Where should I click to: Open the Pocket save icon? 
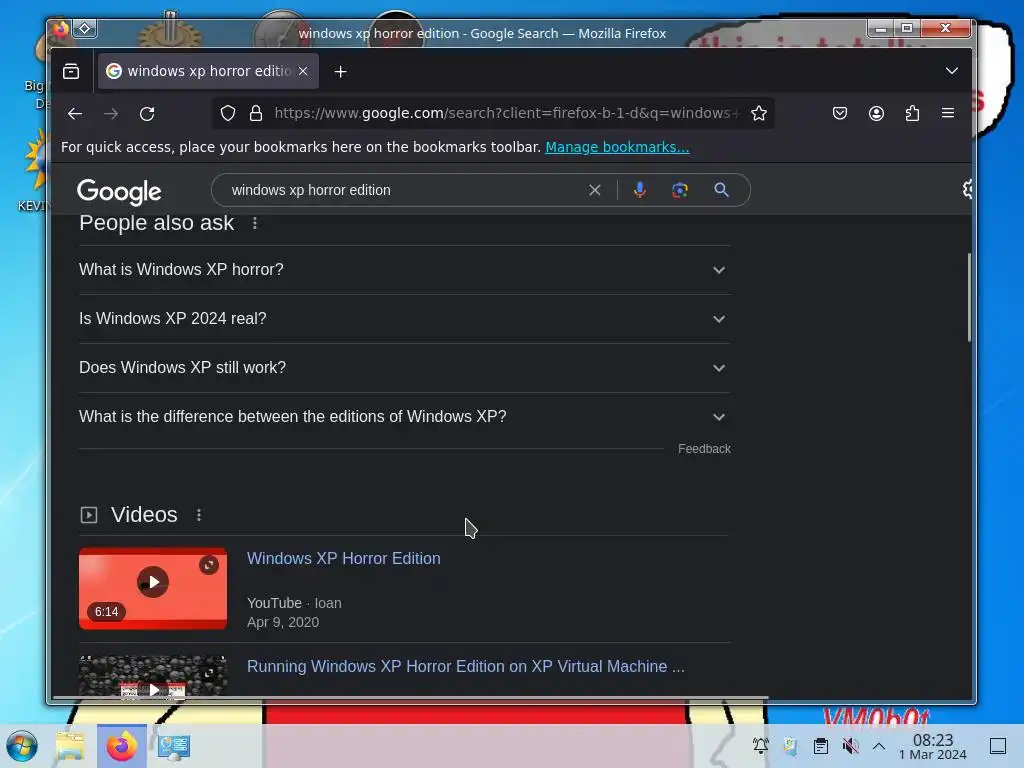(840, 114)
